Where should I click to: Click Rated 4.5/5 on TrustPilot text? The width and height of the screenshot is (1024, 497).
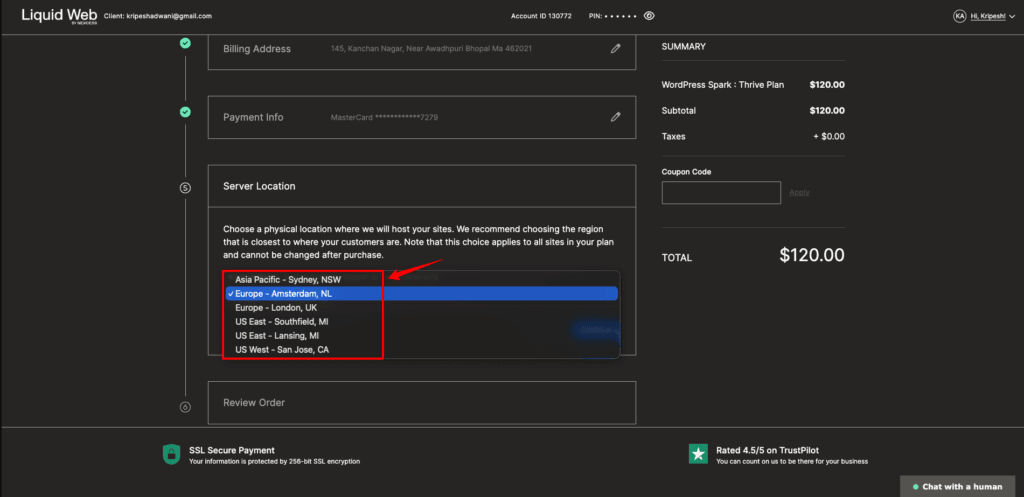click(x=767, y=450)
